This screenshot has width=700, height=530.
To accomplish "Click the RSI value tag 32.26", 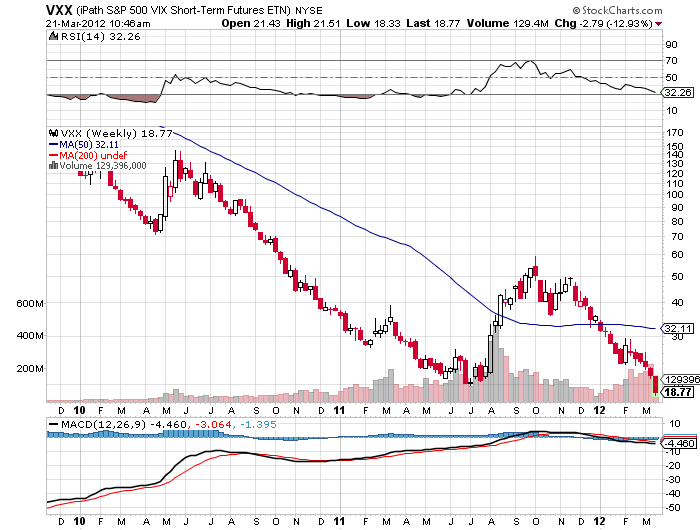I will [677, 92].
